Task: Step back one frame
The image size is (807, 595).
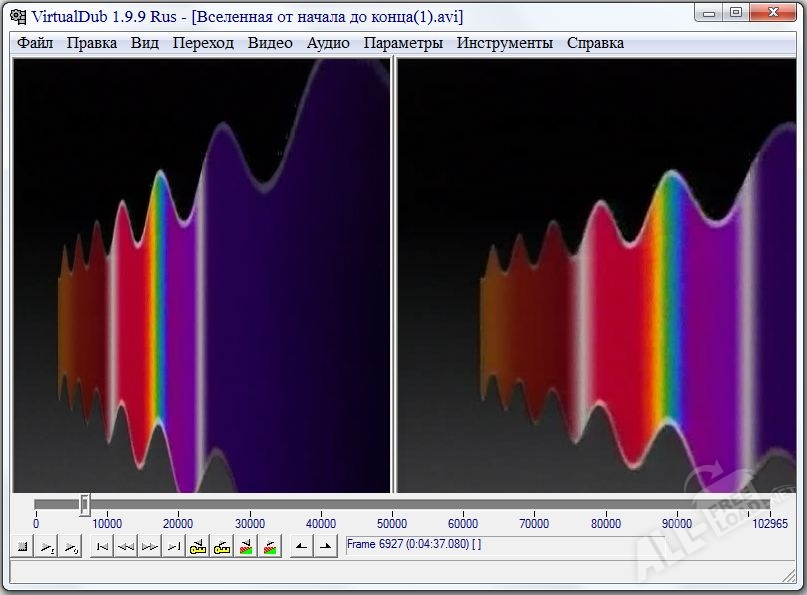Action: click(125, 547)
